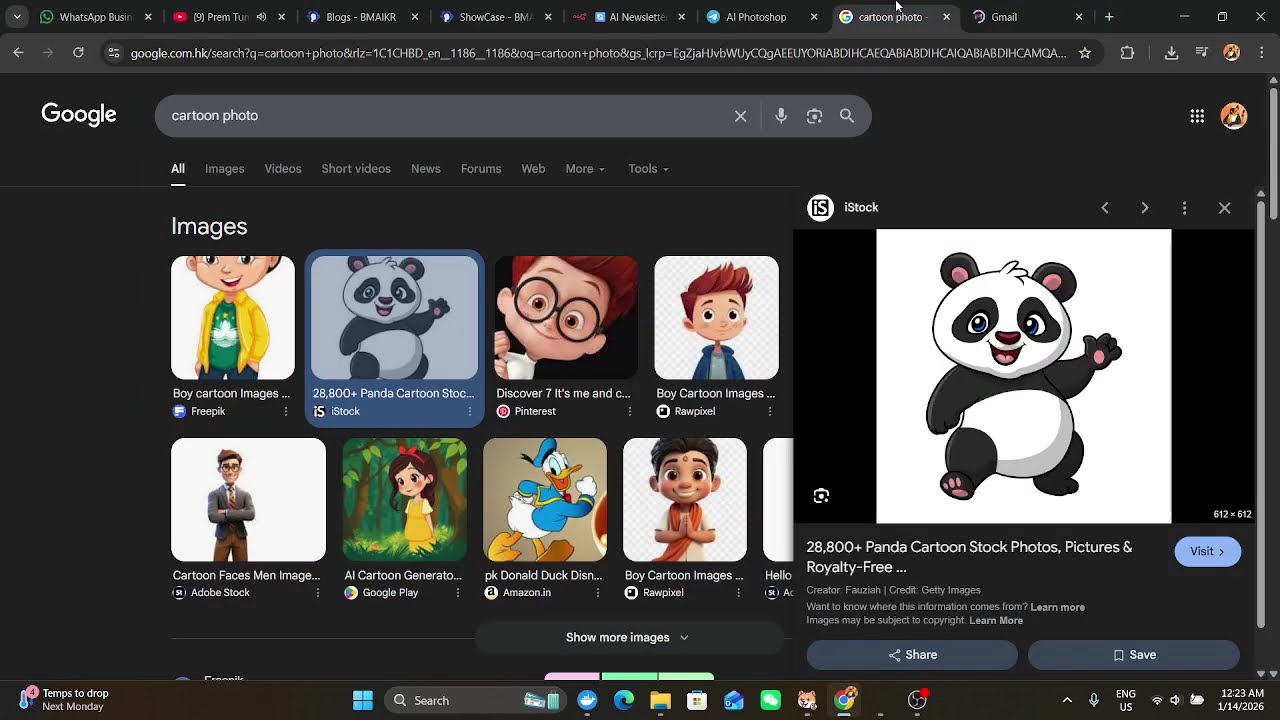The height and width of the screenshot is (720, 1280).
Task: Expand the Tools dropdown
Action: pyautogui.click(x=648, y=169)
